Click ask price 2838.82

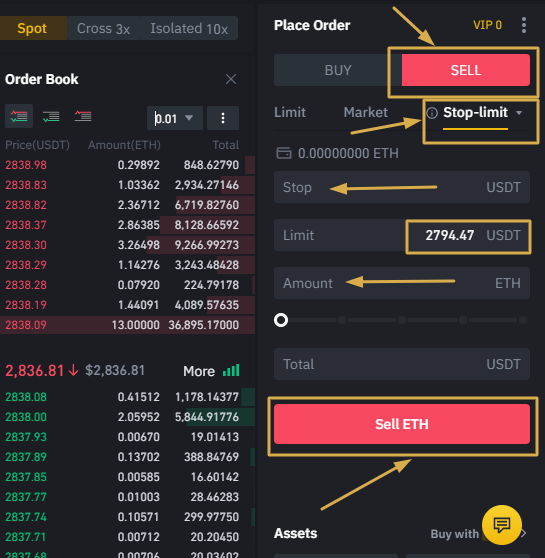(x=26, y=205)
